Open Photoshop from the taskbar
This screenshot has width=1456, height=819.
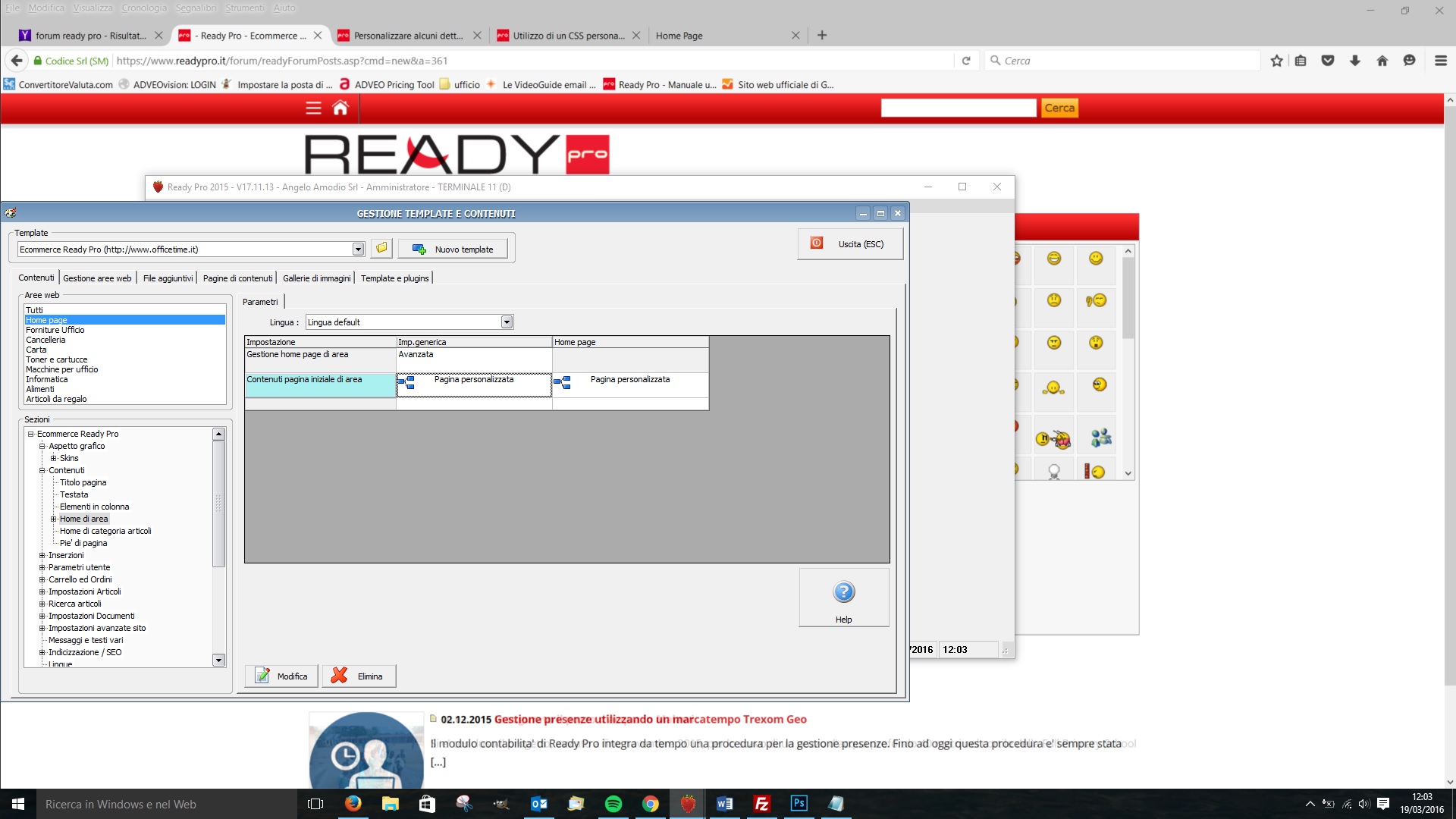point(799,804)
